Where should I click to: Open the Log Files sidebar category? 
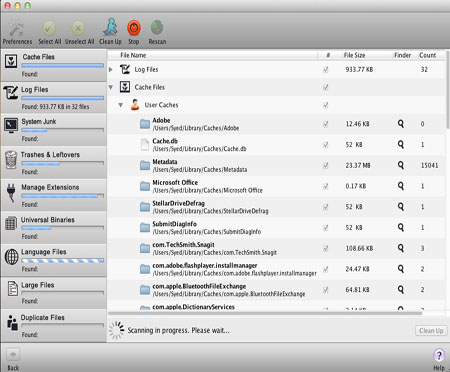pyautogui.click(x=54, y=98)
